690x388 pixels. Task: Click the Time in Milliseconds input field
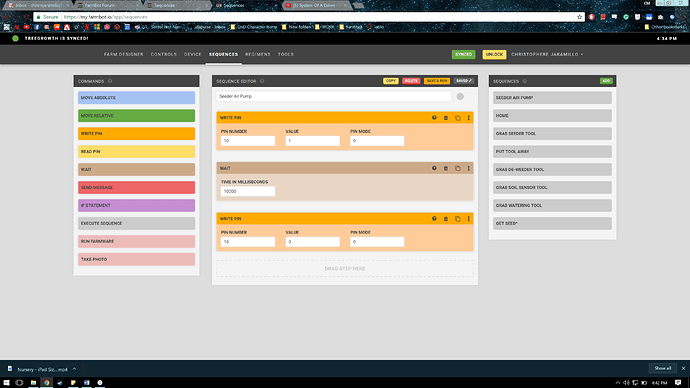tap(248, 191)
